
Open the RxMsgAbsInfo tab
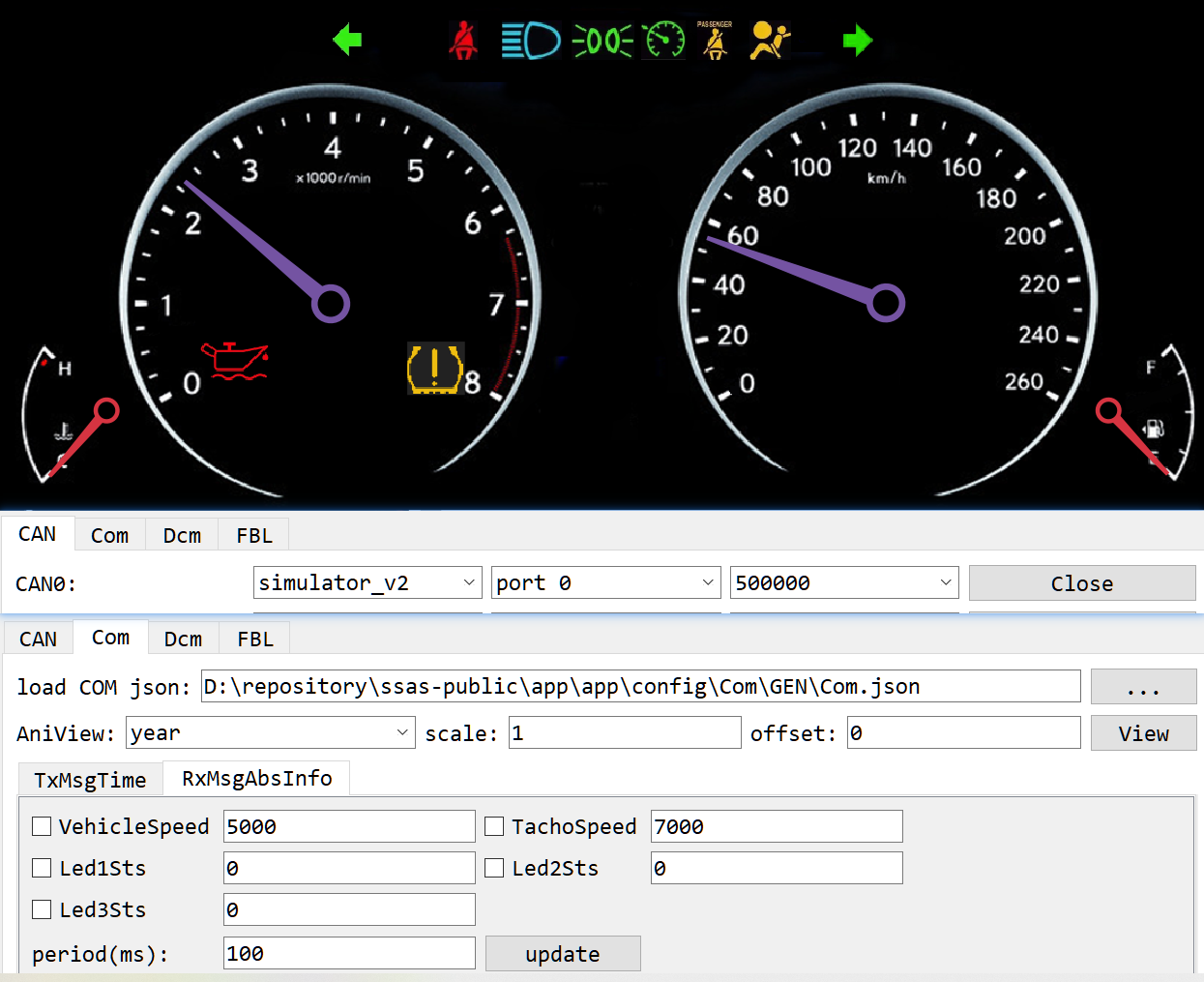click(x=256, y=778)
